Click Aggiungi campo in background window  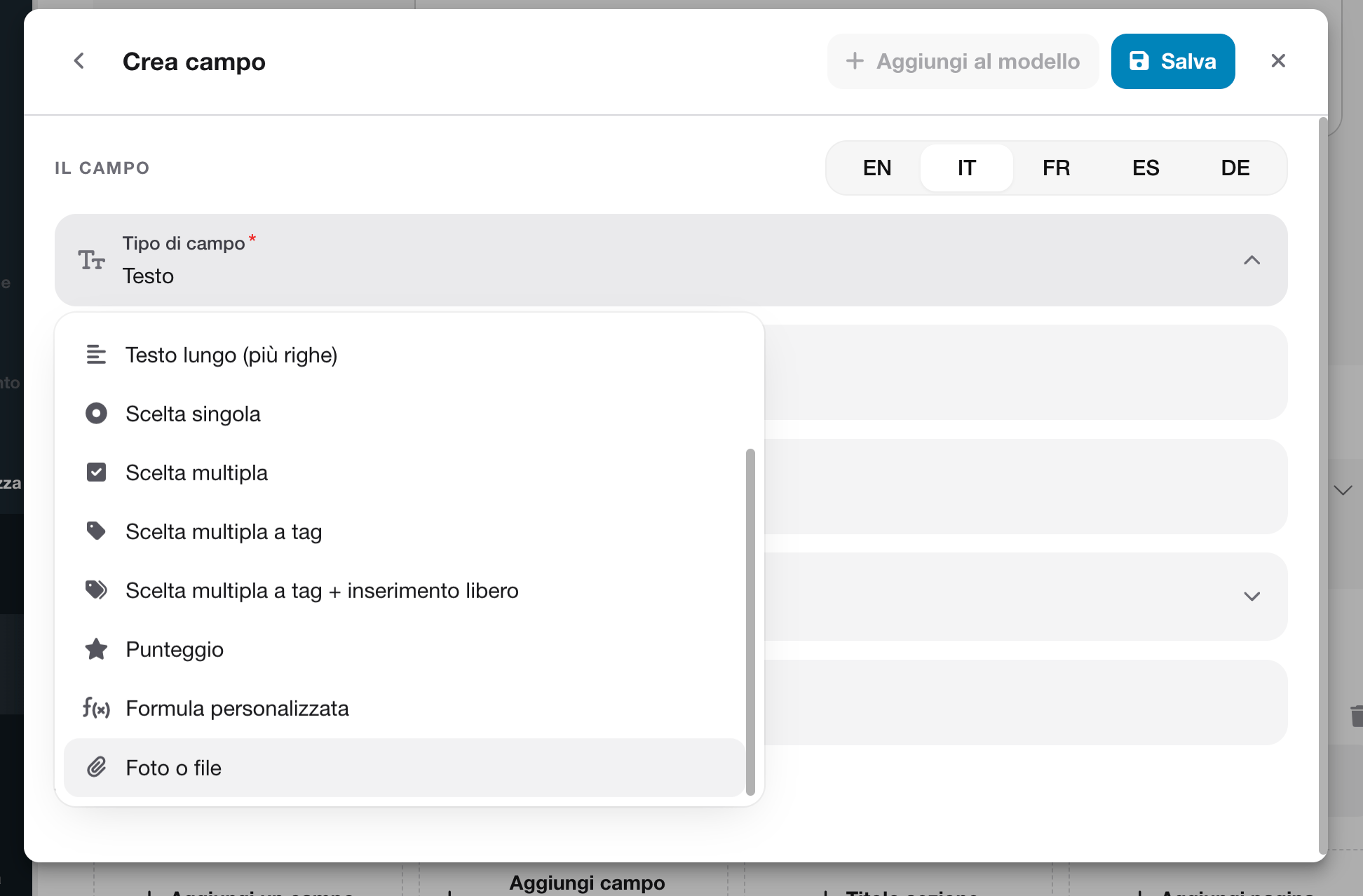[x=587, y=883]
